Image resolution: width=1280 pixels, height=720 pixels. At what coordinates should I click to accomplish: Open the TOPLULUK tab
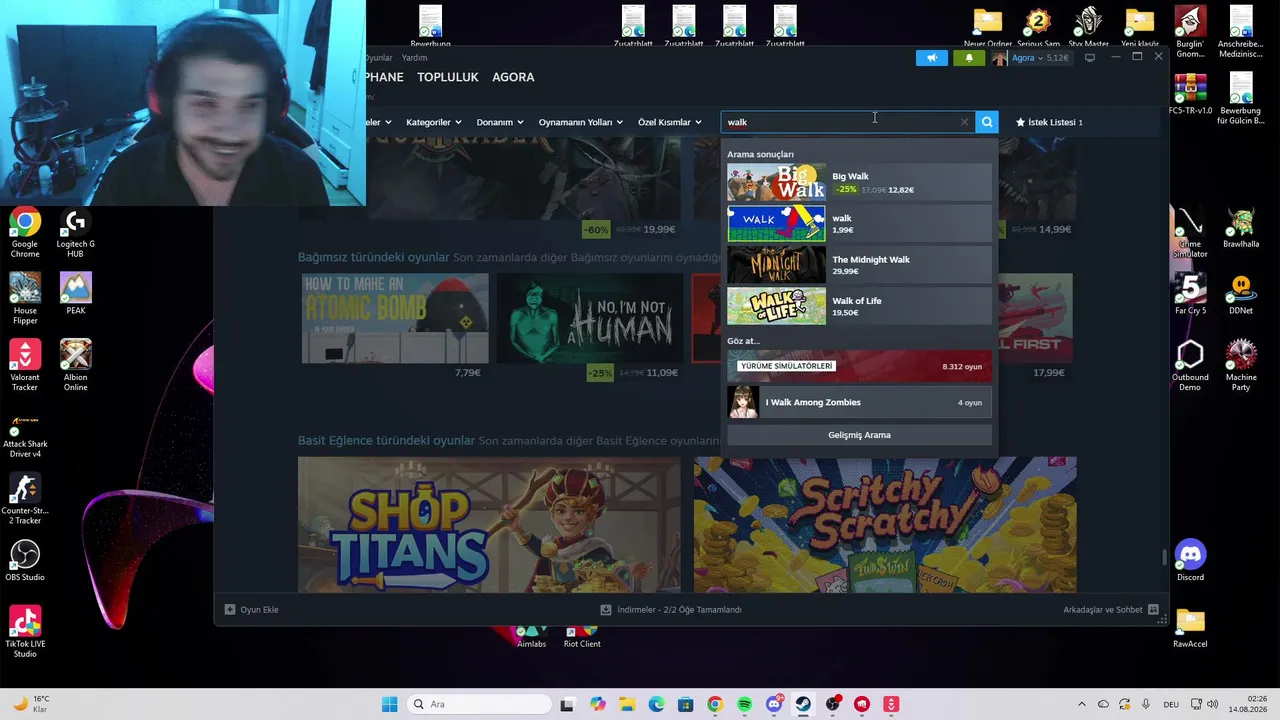448,77
